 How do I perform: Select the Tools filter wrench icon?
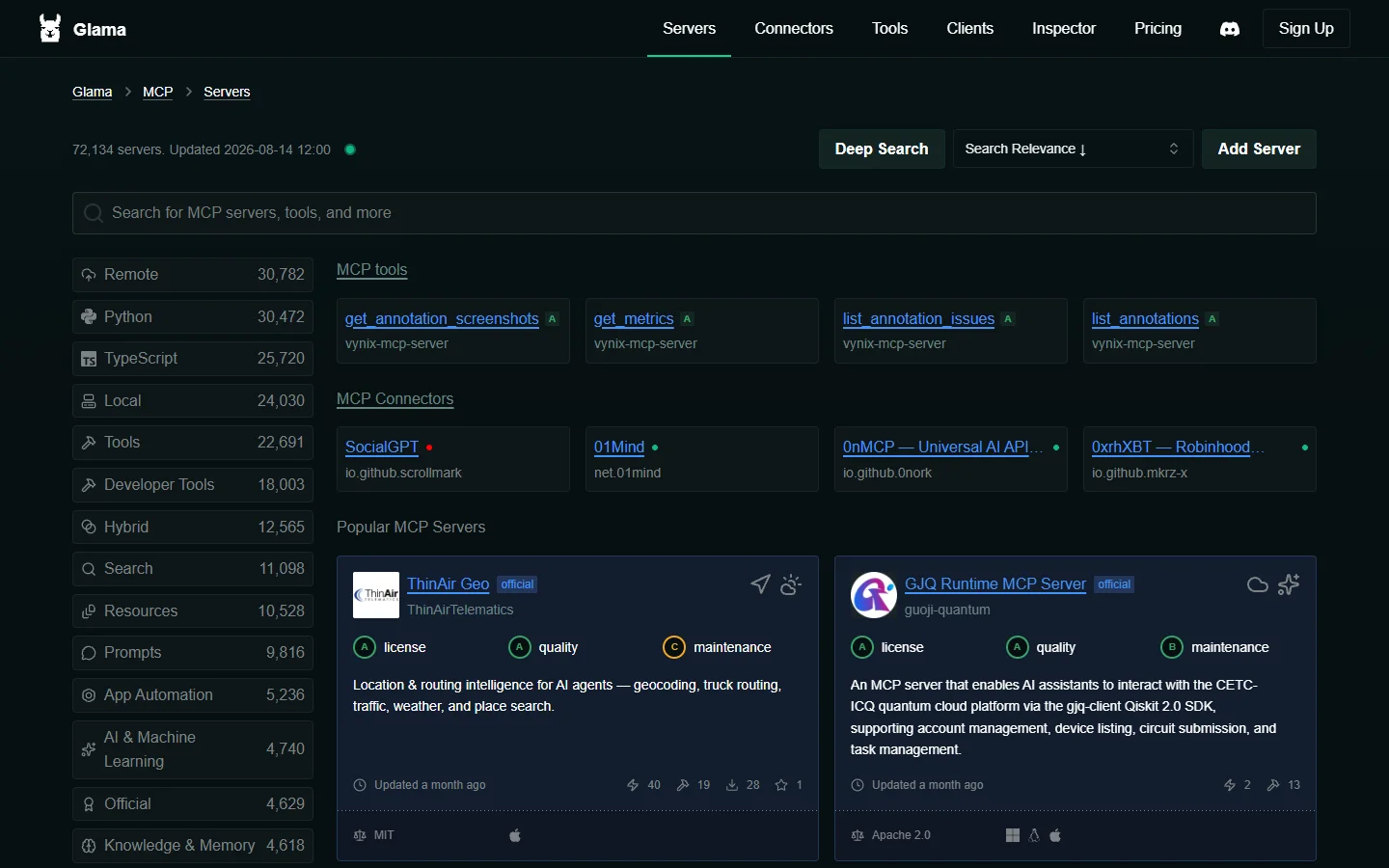pyautogui.click(x=89, y=443)
